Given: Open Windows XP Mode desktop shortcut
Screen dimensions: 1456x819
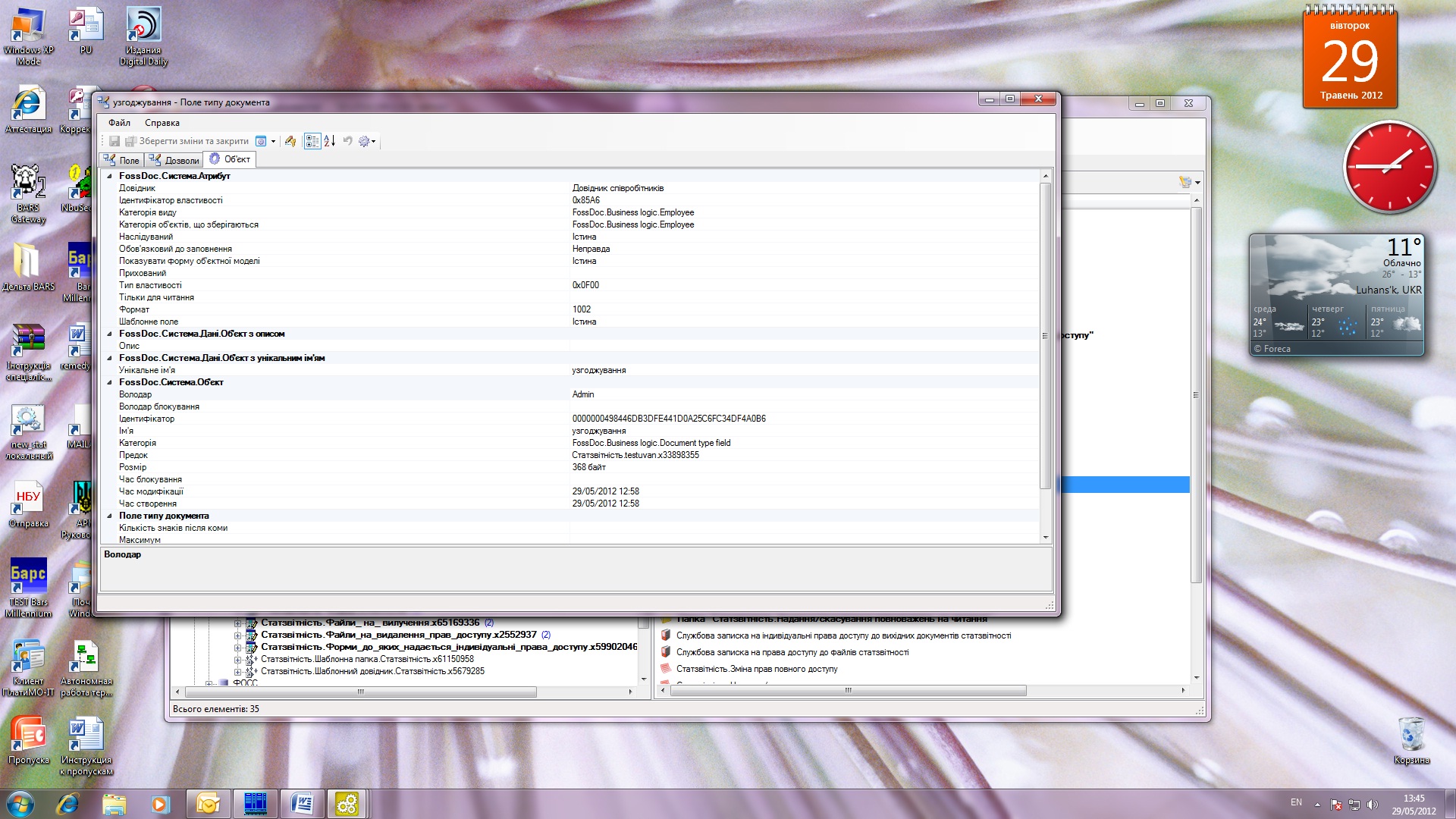Looking at the screenshot, I should [x=28, y=36].
